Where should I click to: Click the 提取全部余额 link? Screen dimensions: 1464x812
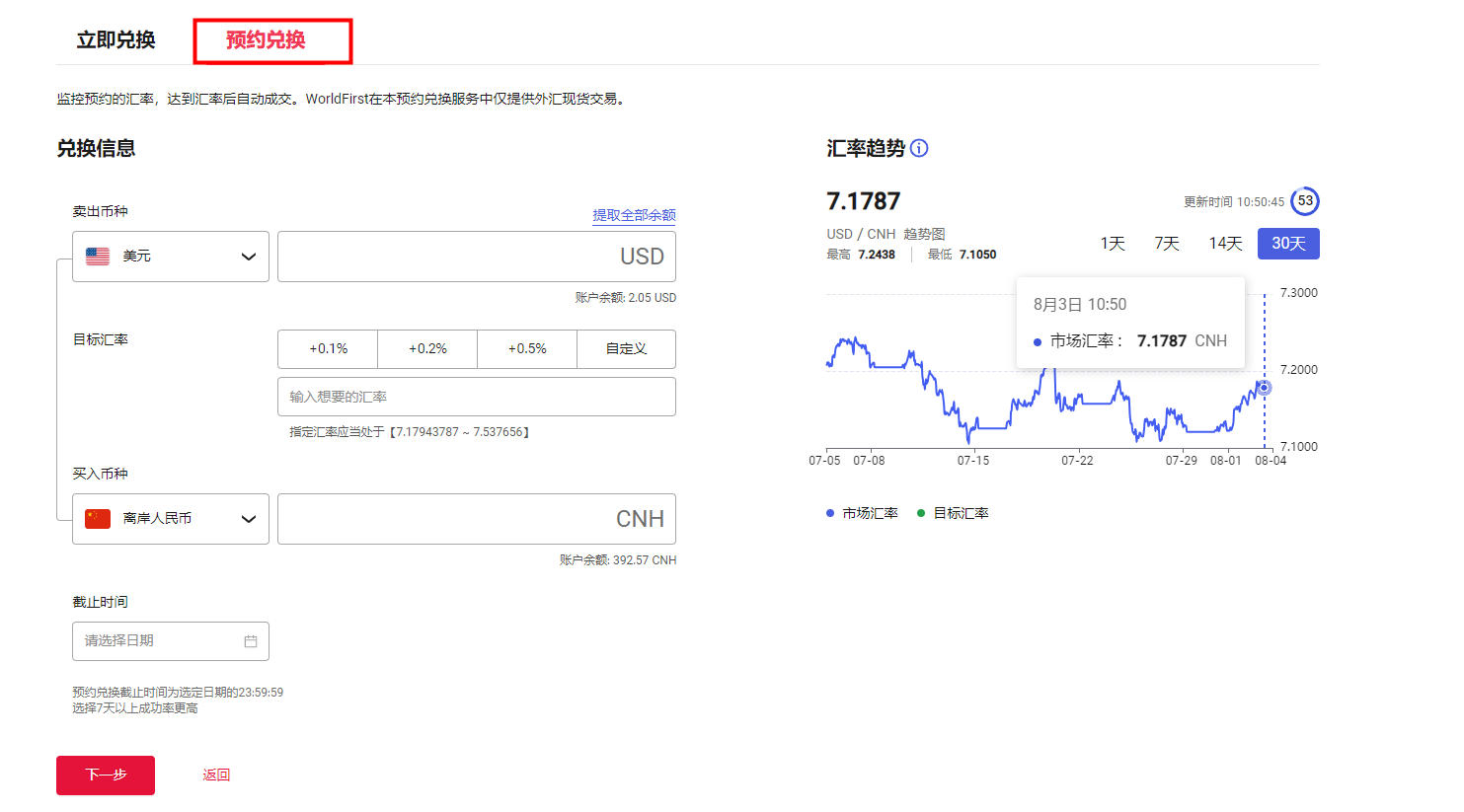point(634,215)
